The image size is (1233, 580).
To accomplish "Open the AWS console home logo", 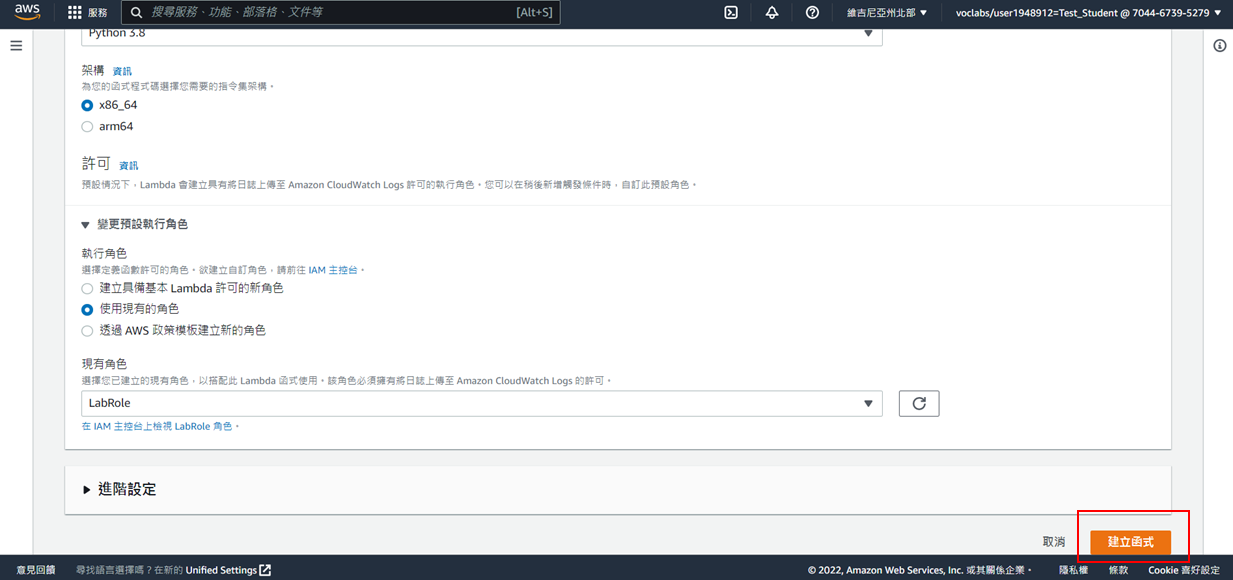I will (x=27, y=13).
